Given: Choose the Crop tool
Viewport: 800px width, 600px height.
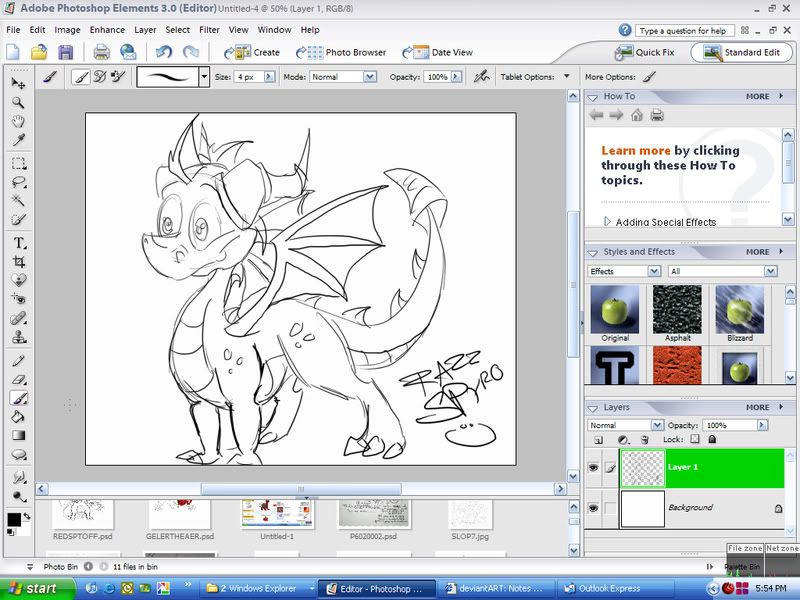Looking at the screenshot, I should coord(19,262).
